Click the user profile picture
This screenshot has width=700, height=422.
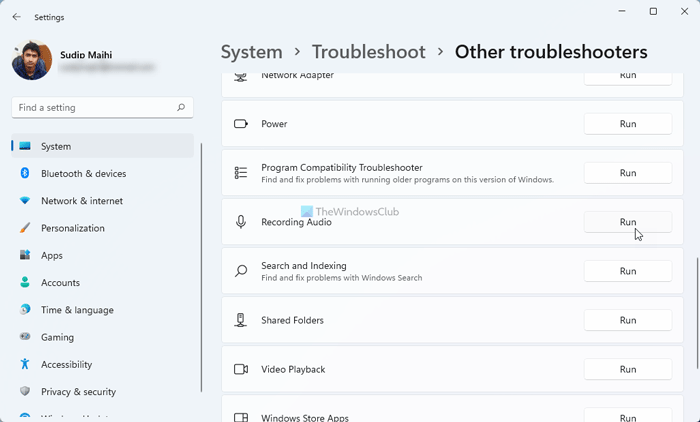pos(31,60)
